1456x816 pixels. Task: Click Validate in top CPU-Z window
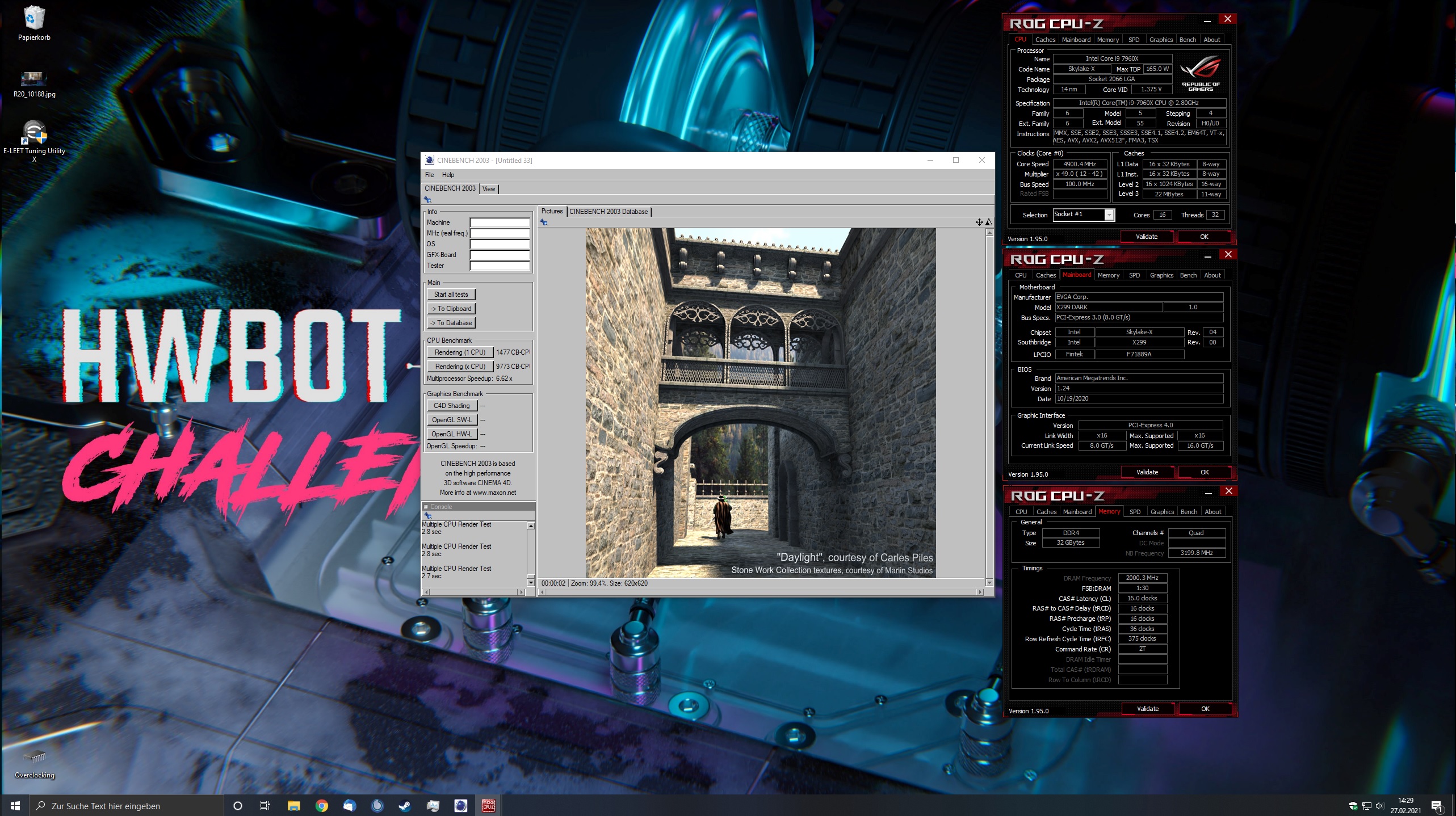1146,237
